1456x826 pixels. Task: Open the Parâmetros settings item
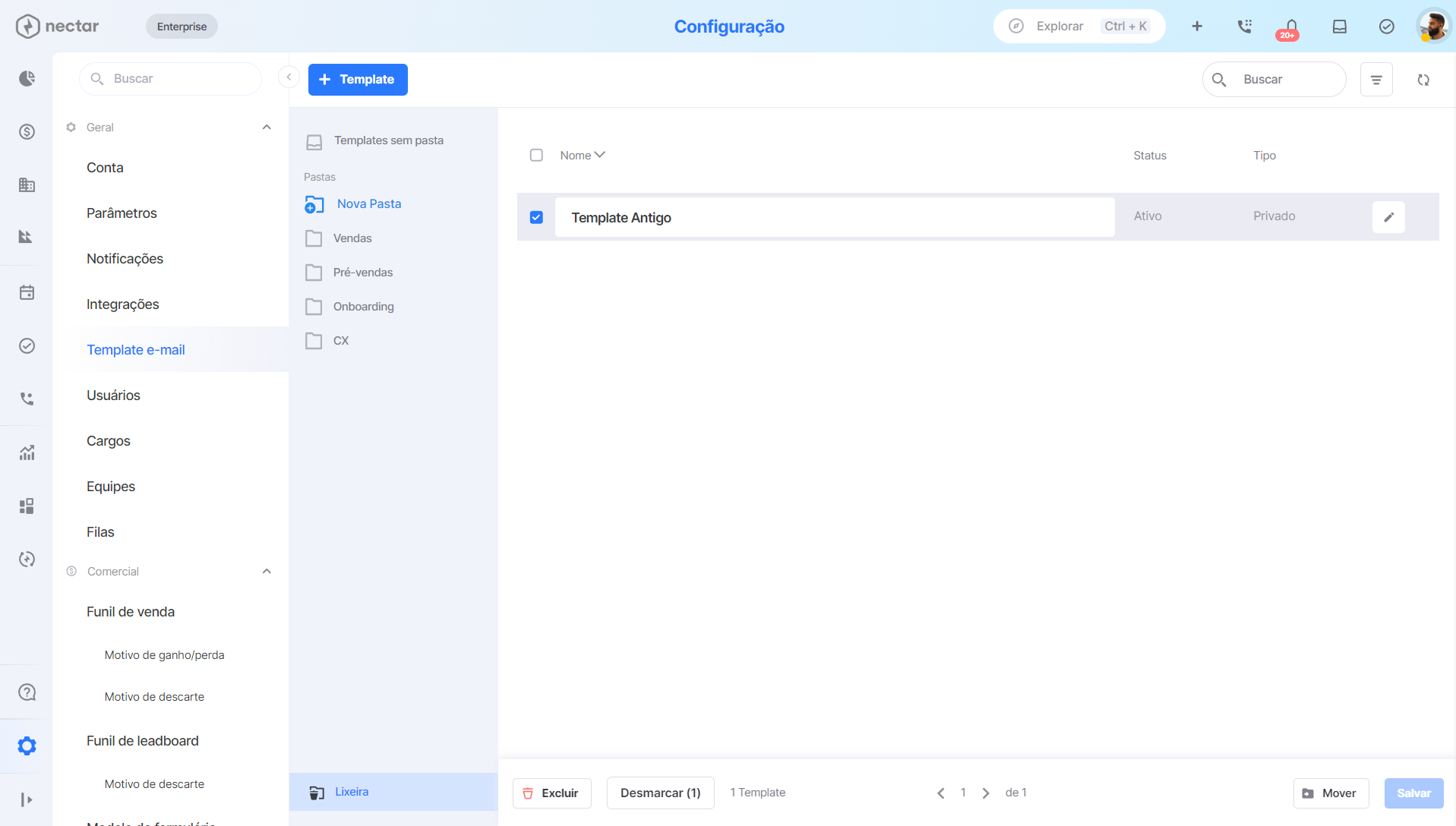[122, 213]
